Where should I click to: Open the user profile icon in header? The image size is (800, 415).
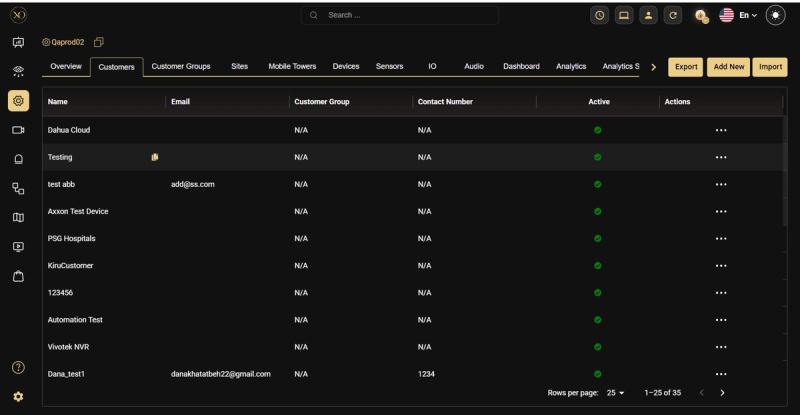click(x=648, y=15)
